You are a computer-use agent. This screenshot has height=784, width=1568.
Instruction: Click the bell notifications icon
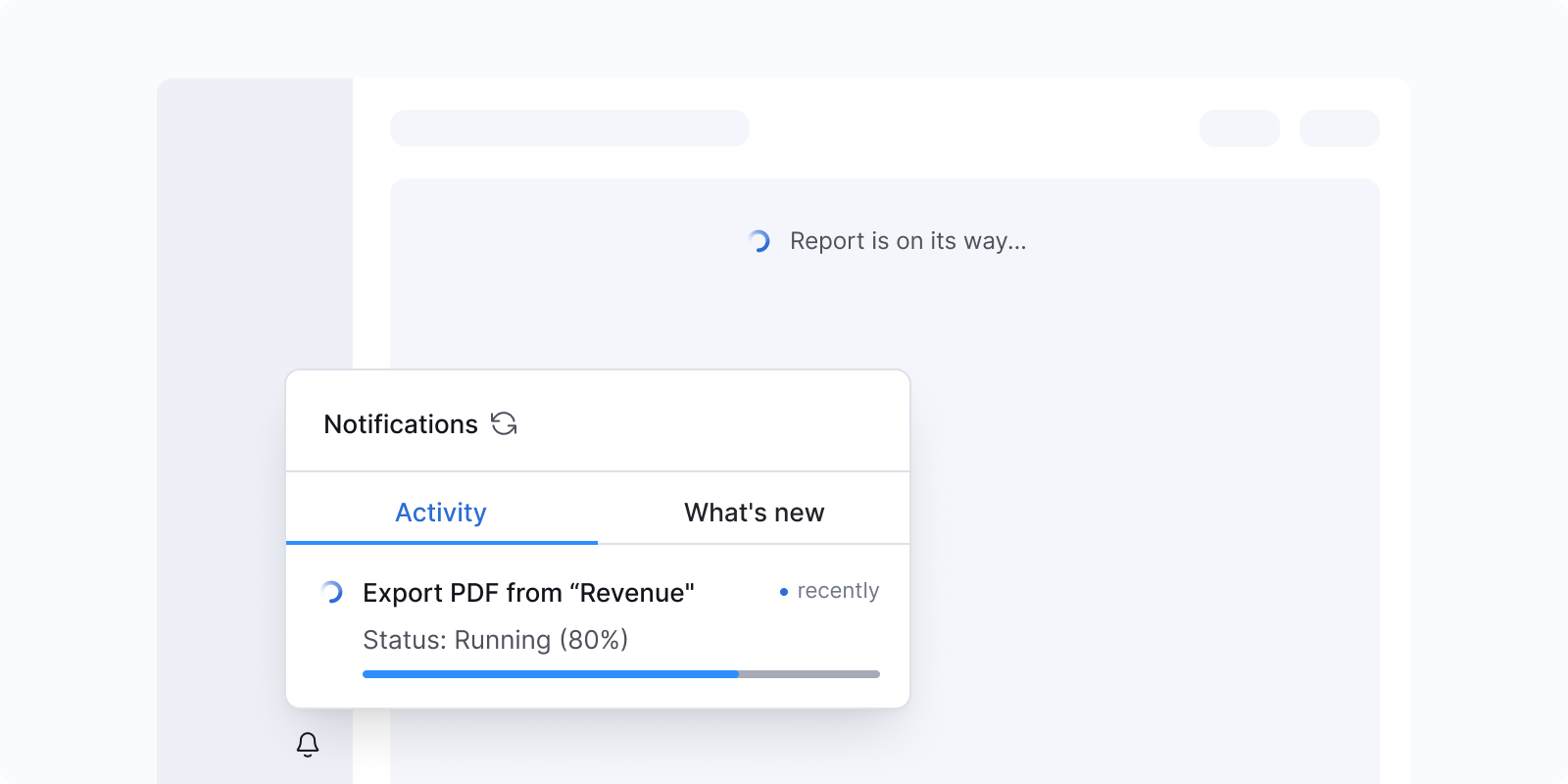[x=308, y=745]
